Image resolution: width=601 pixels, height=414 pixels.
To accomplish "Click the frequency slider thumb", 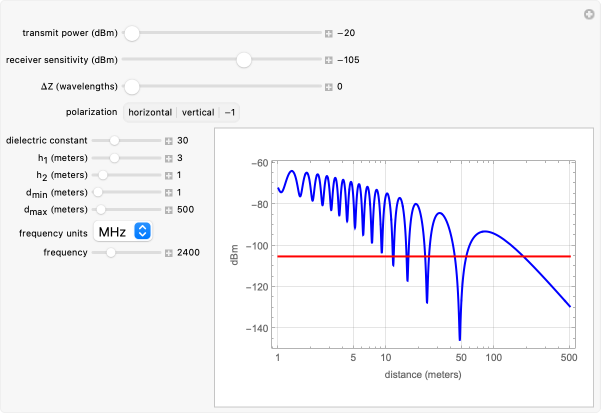I will point(110,253).
